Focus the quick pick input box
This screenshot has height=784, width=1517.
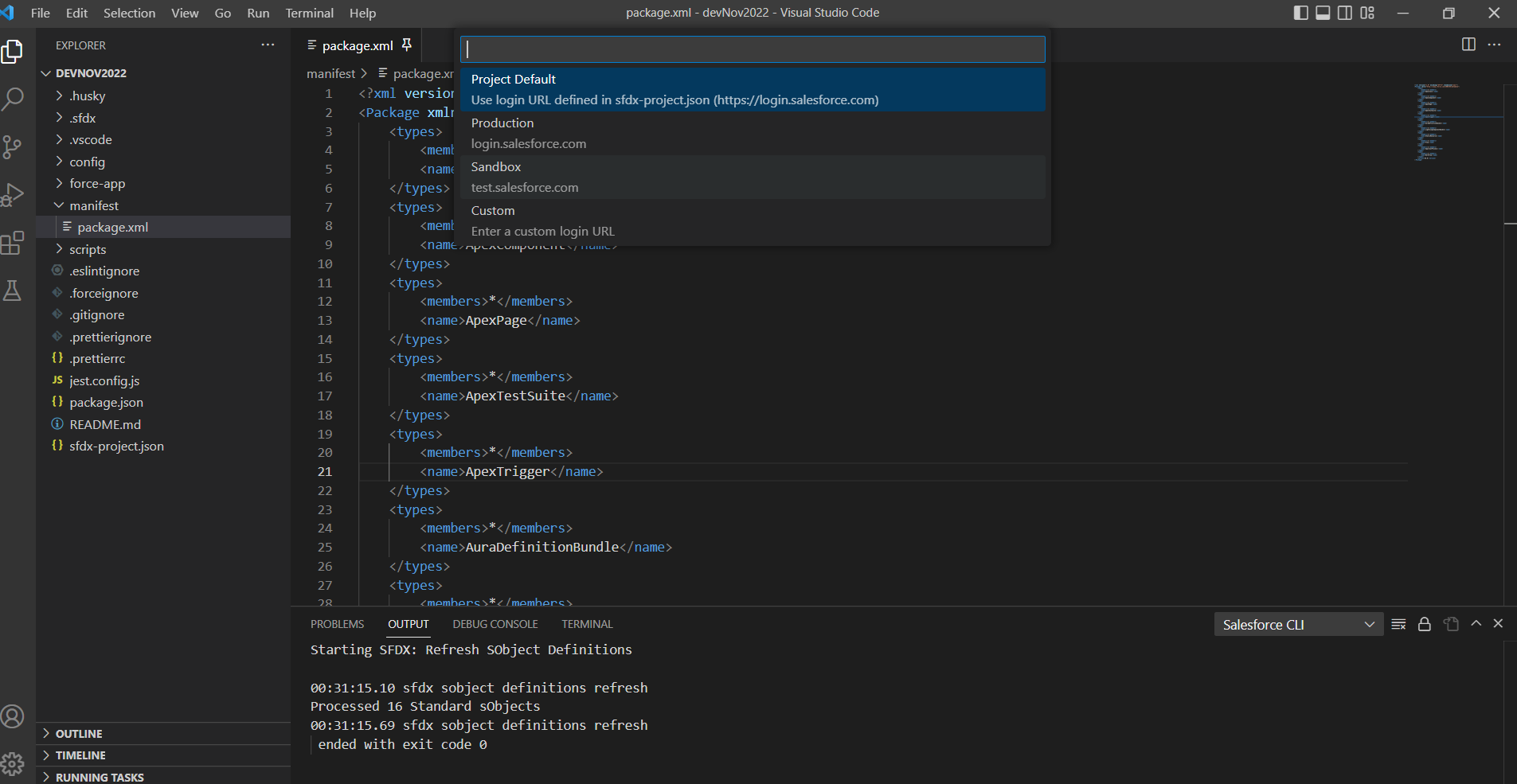coord(753,49)
